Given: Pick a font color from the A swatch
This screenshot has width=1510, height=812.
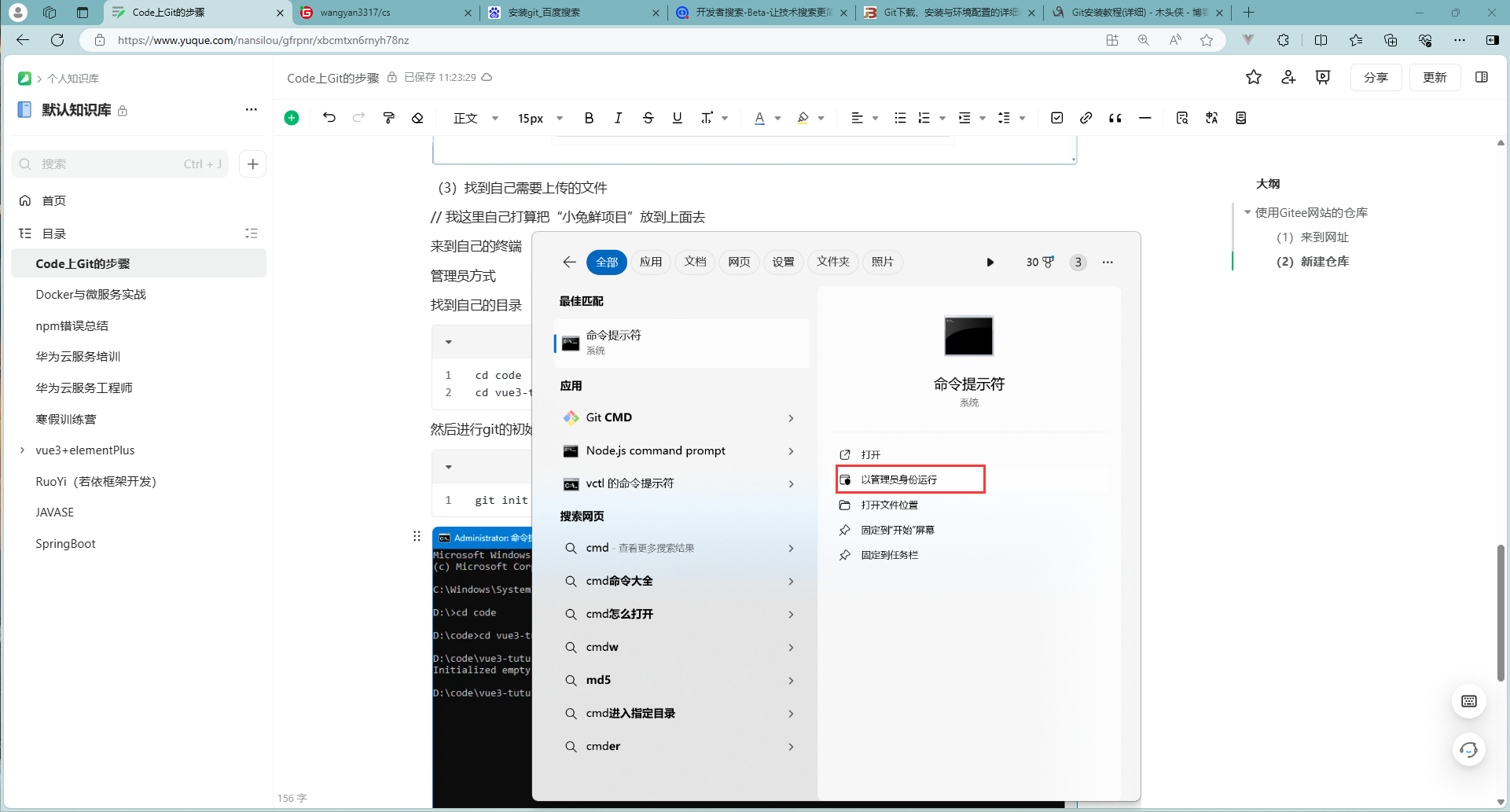Looking at the screenshot, I should (760, 118).
